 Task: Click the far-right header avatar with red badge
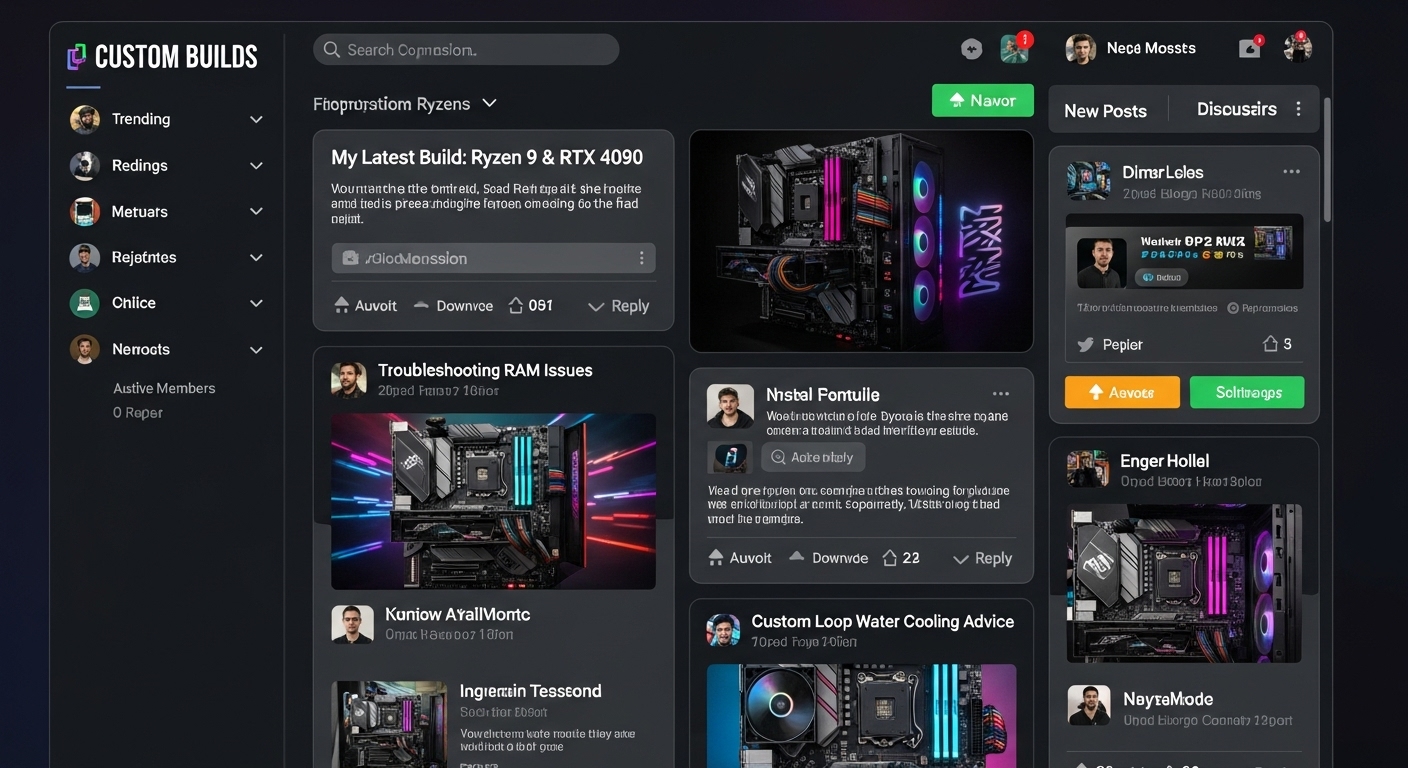(x=1297, y=47)
